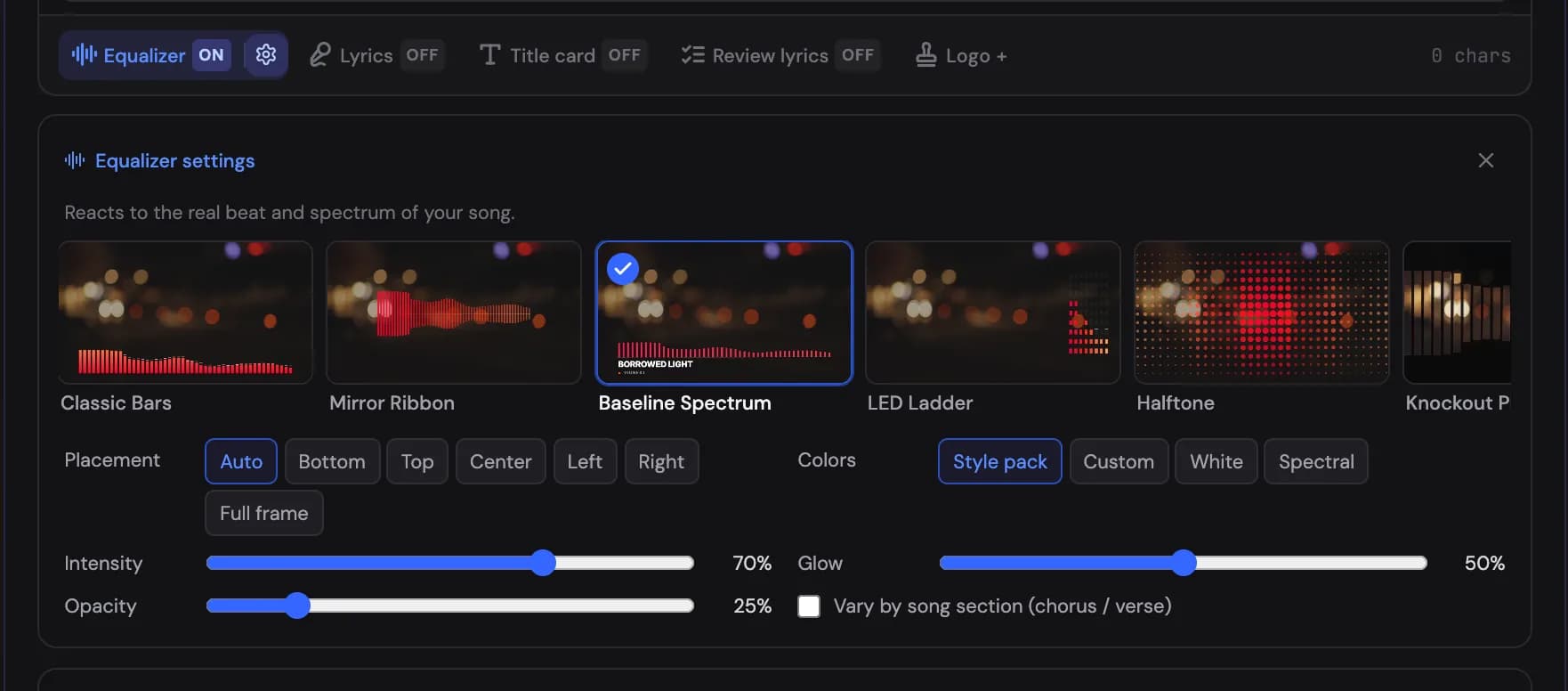Click the 0 chars counter
1568x691 pixels.
coord(1470,55)
